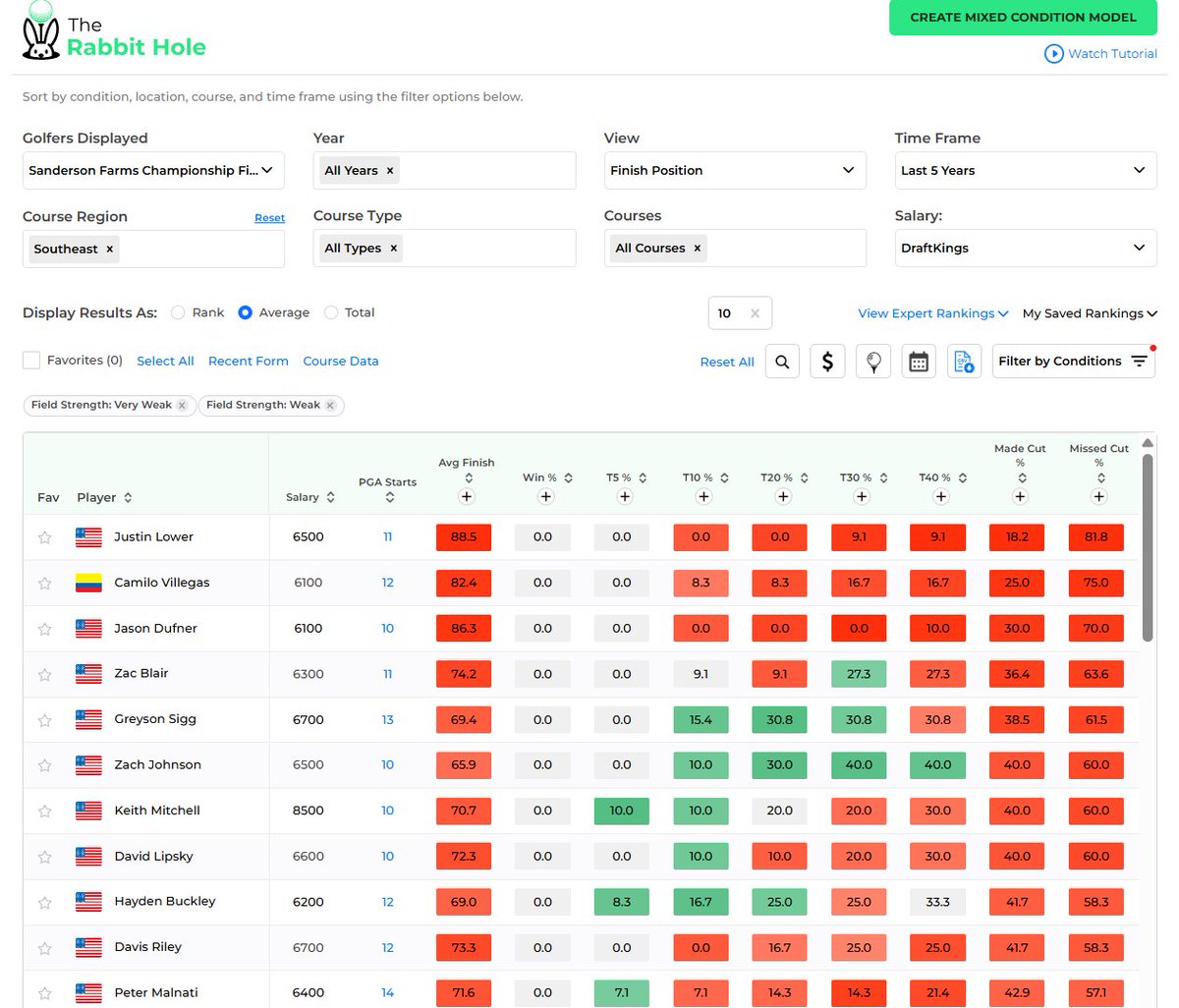
Task: Open the Time Frame Last 5 Years dropdown
Action: point(1026,170)
